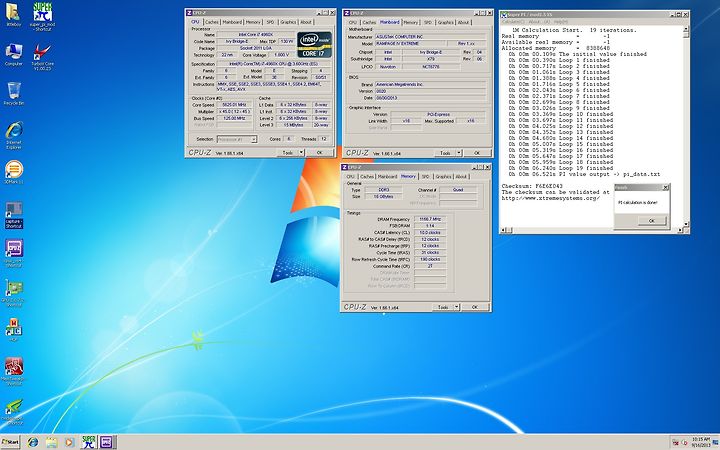Click the Checksum line in Super PI output
This screenshot has width=720, height=450.
coord(532,186)
